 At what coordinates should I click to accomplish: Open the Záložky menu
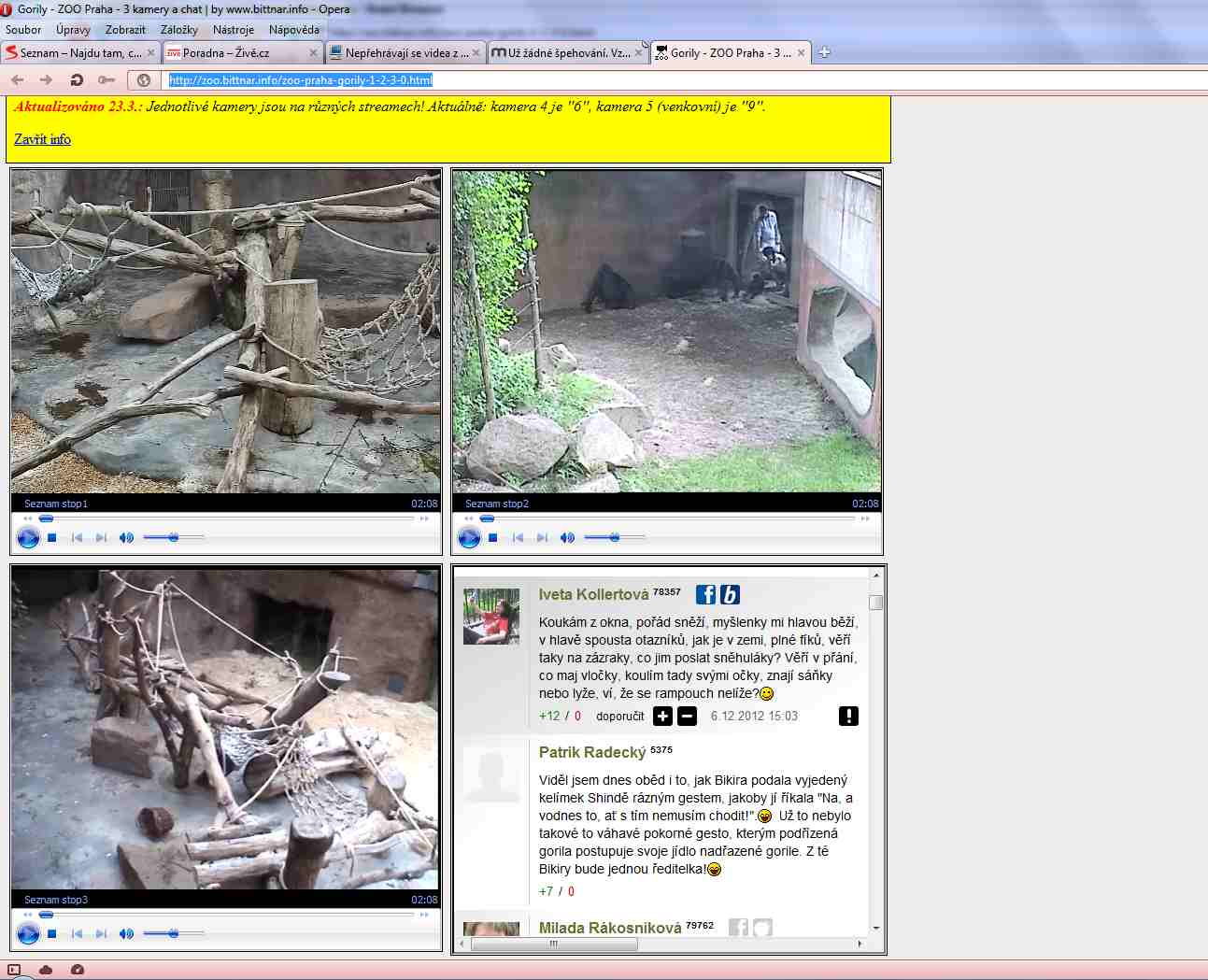178,30
